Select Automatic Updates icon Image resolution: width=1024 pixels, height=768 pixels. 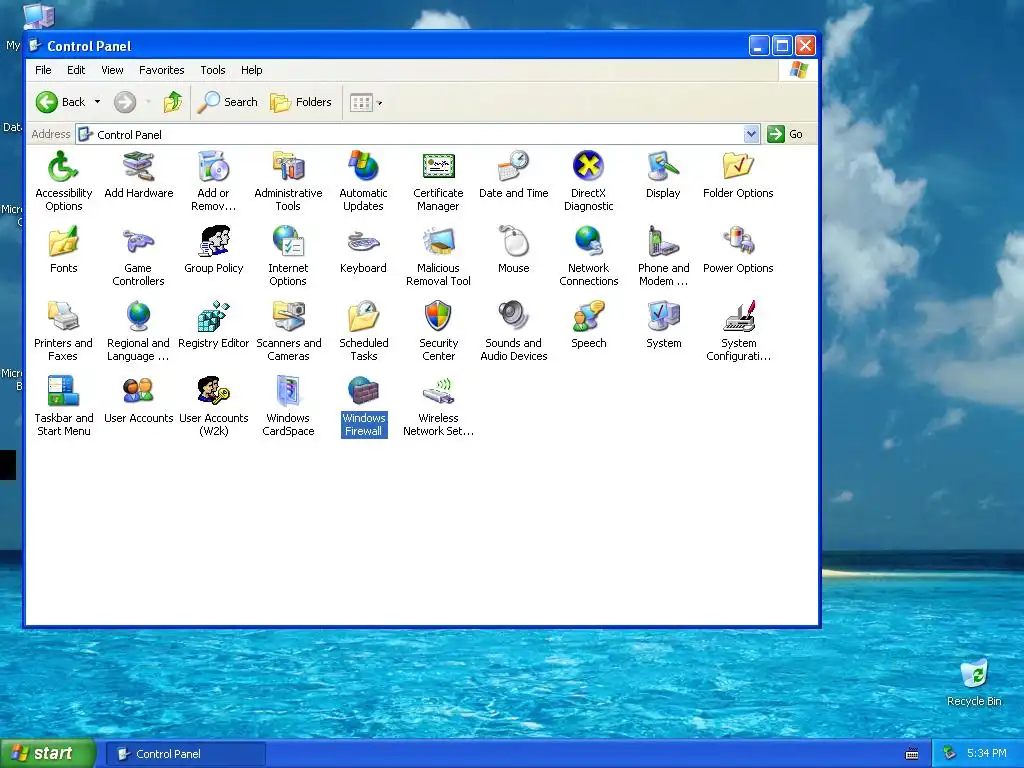click(x=363, y=182)
